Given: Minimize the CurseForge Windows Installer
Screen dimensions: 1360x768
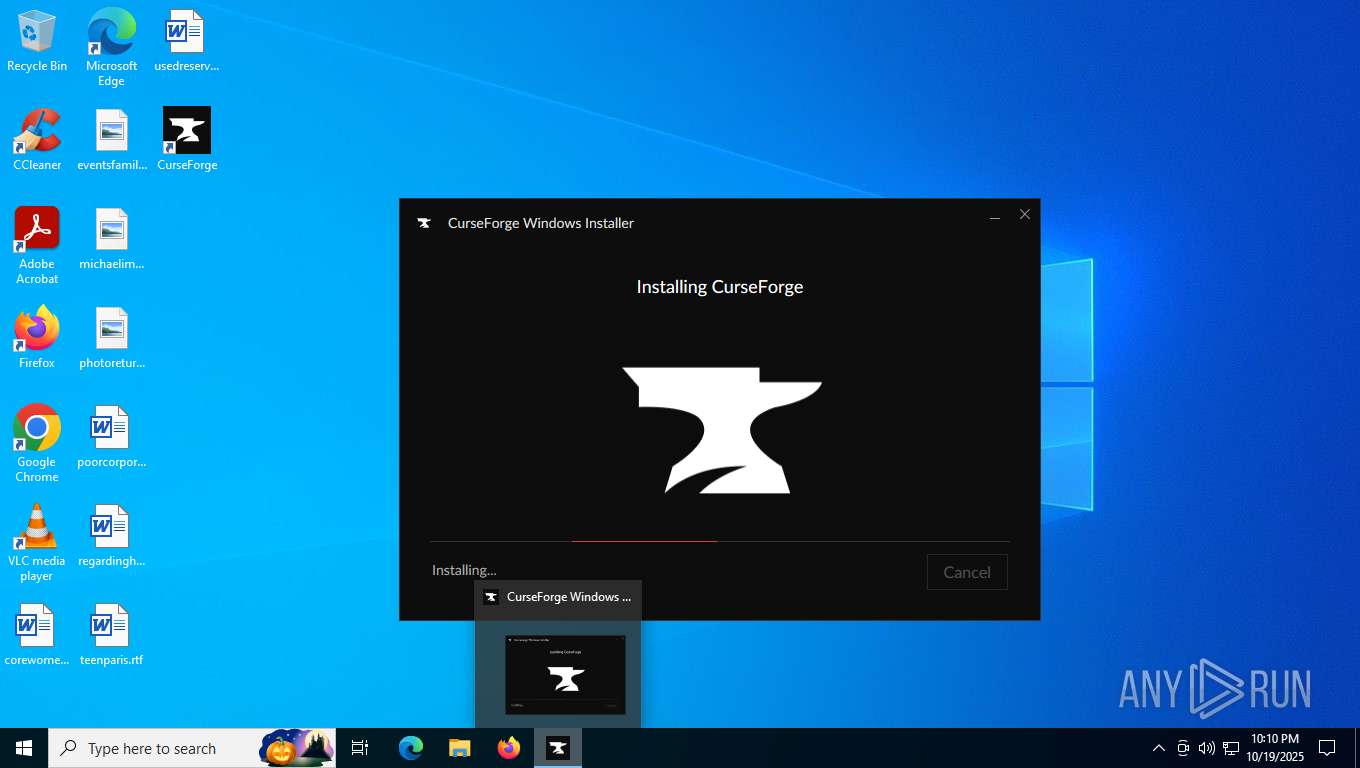Looking at the screenshot, I should point(995,216).
